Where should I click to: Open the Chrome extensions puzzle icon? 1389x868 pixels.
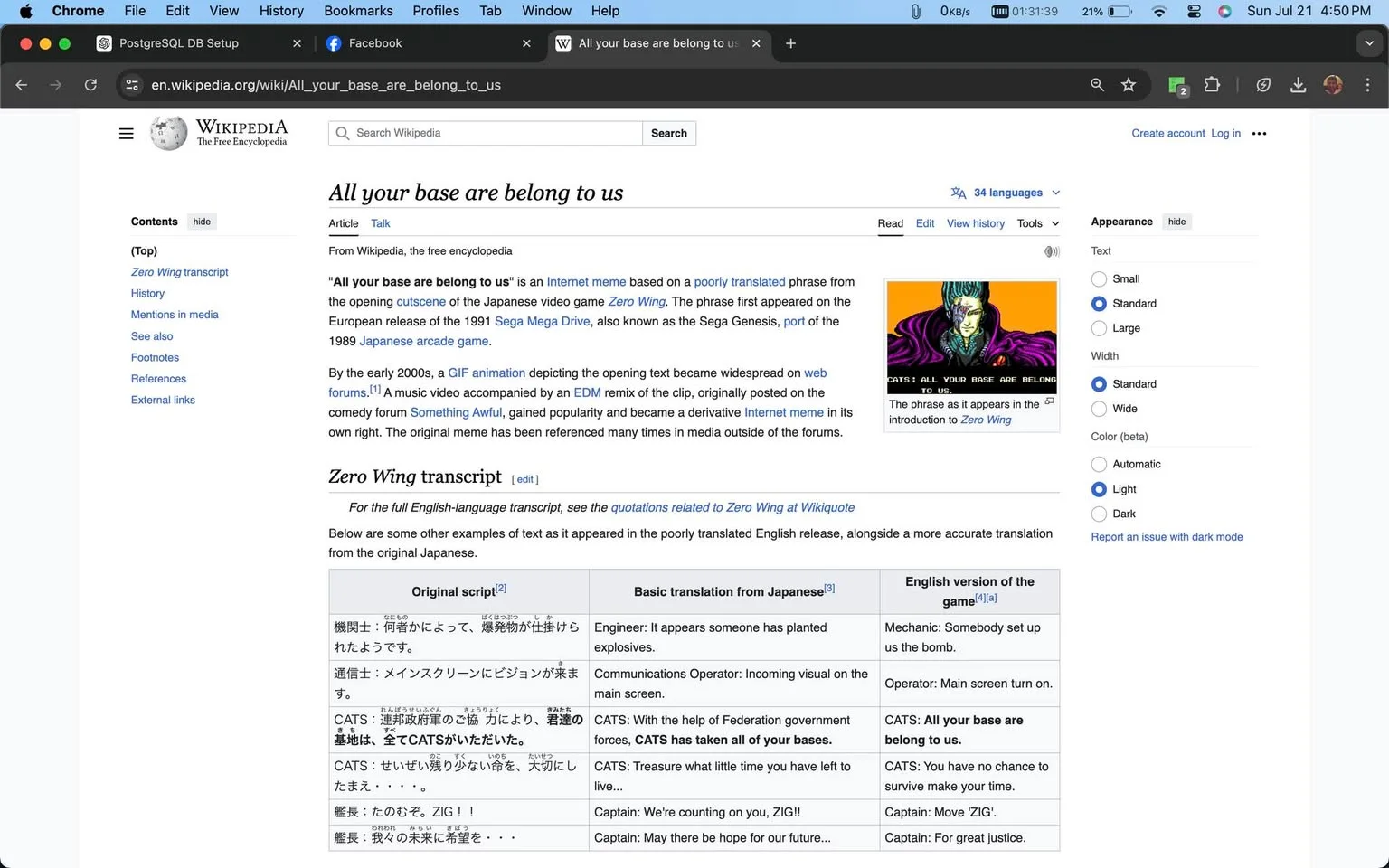(1212, 85)
